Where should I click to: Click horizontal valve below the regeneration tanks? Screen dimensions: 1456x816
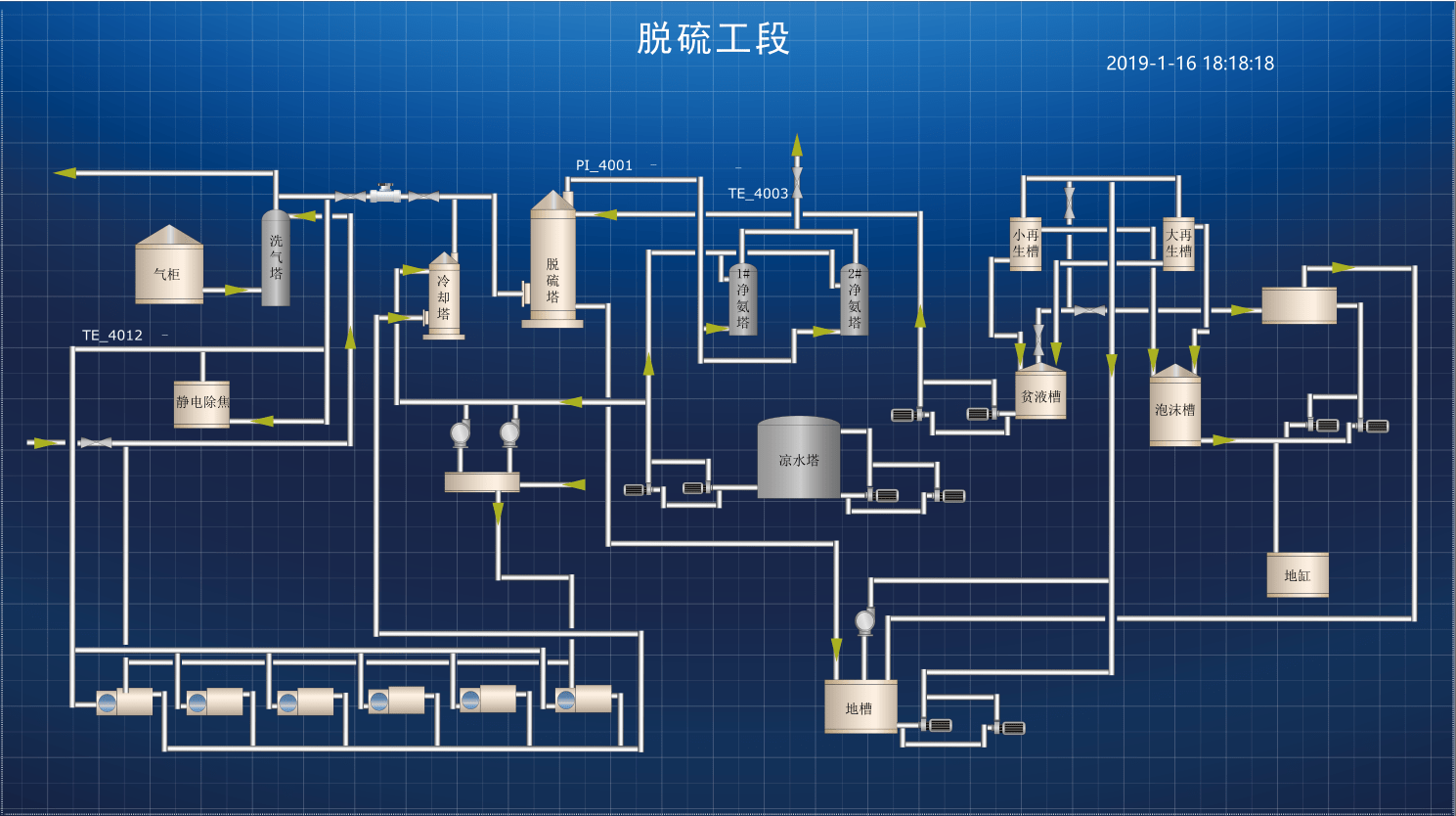[1089, 310]
